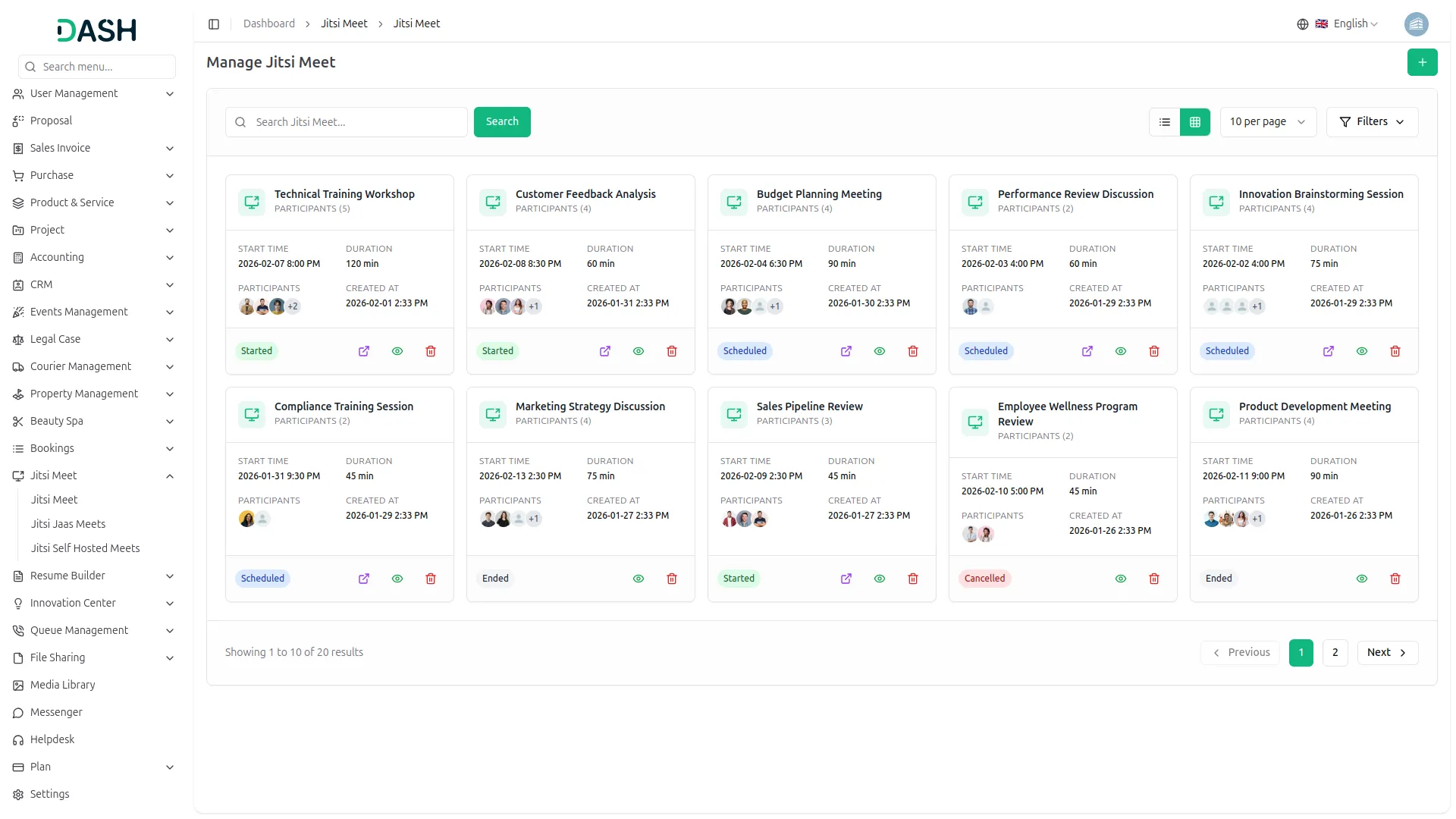This screenshot has height=819, width=1456.
Task: Open Jitsi Jaas Meets submenu item
Action: tap(68, 524)
